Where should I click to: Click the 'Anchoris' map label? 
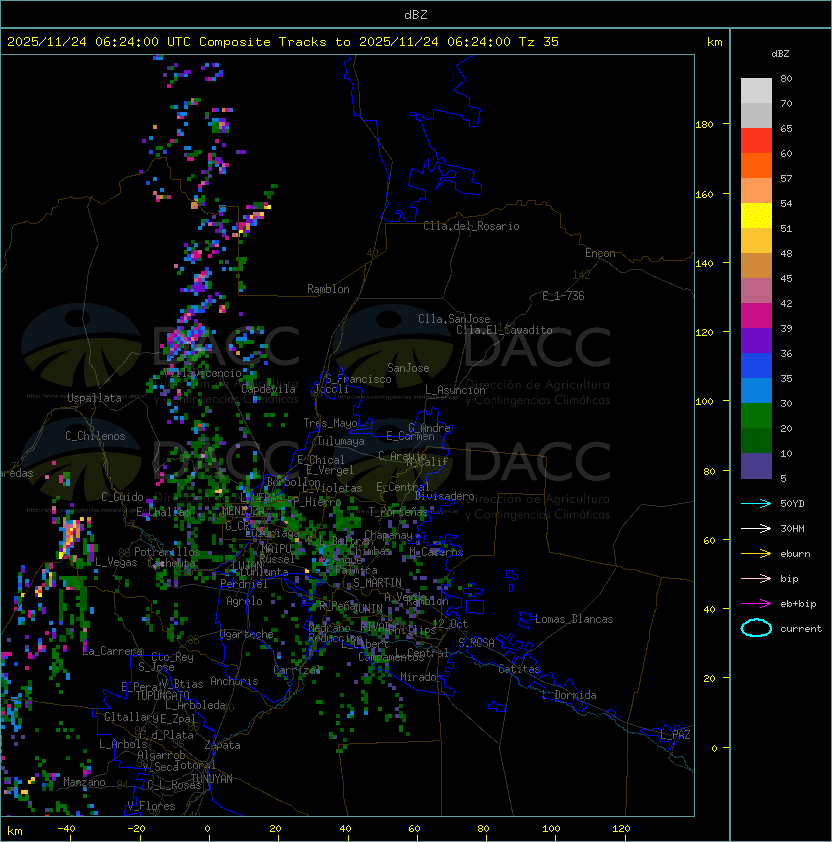point(234,681)
